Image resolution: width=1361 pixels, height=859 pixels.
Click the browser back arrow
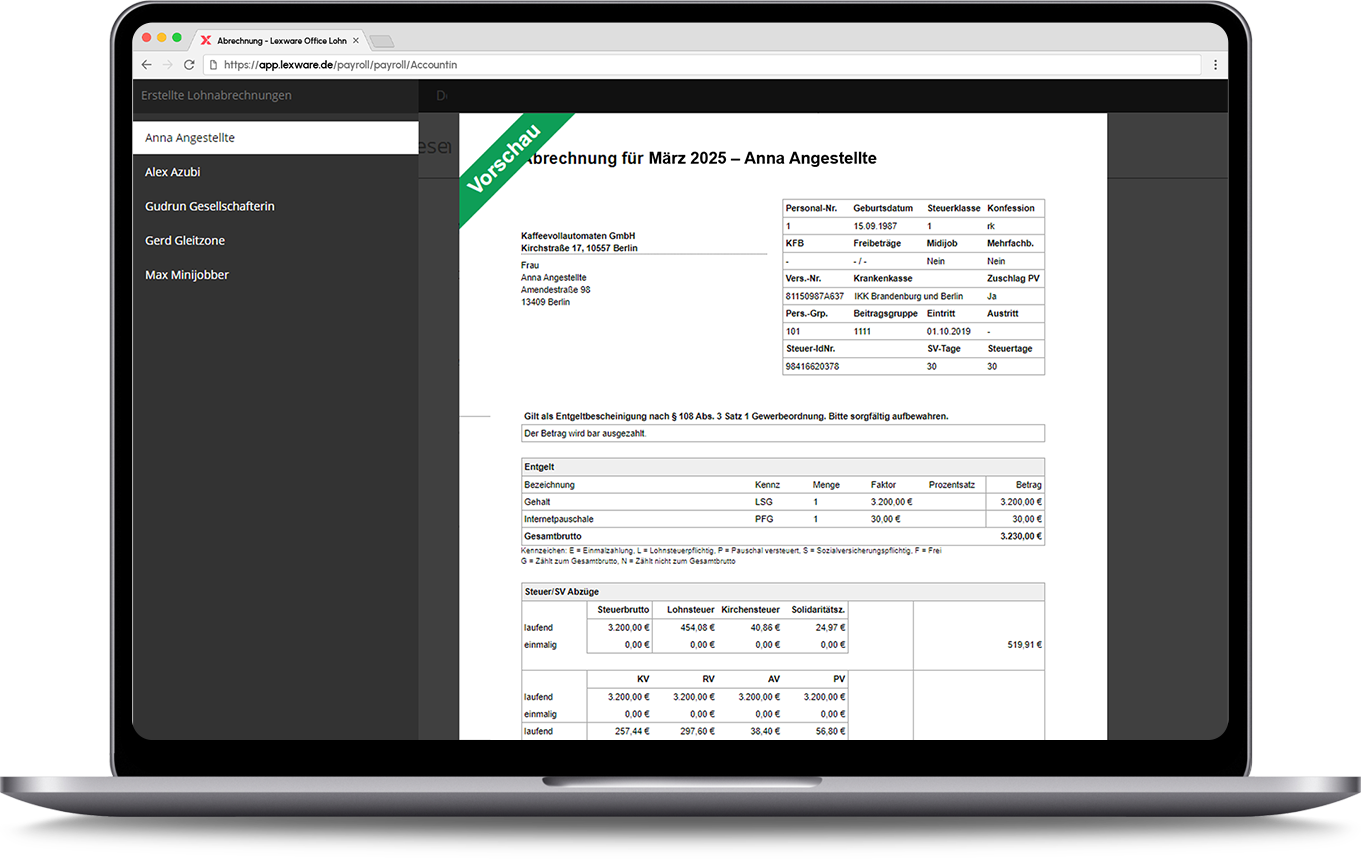pyautogui.click(x=147, y=65)
